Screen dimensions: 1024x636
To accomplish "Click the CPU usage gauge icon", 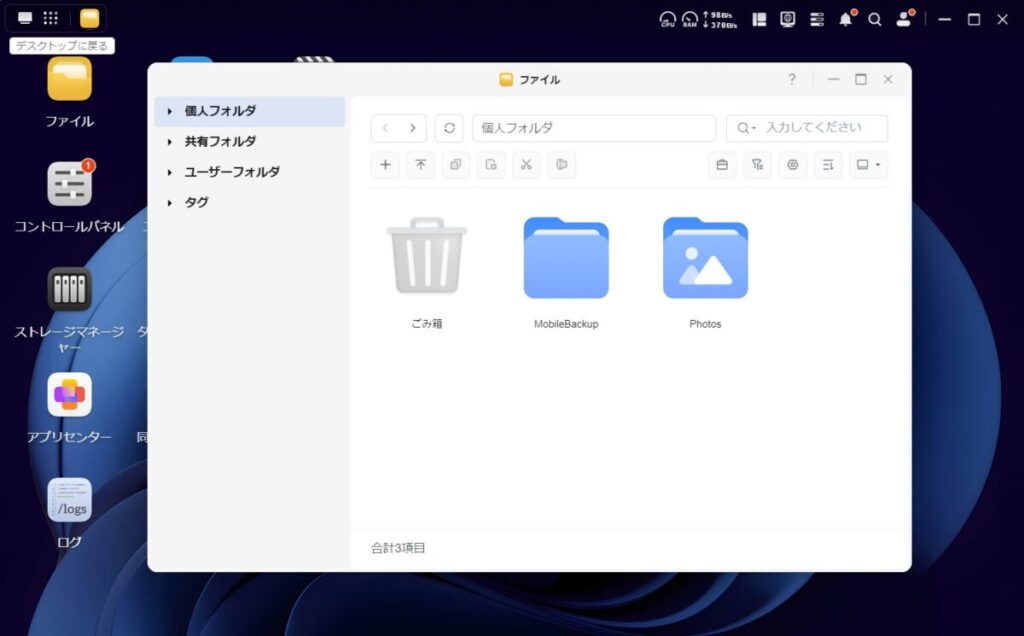I will (667, 19).
